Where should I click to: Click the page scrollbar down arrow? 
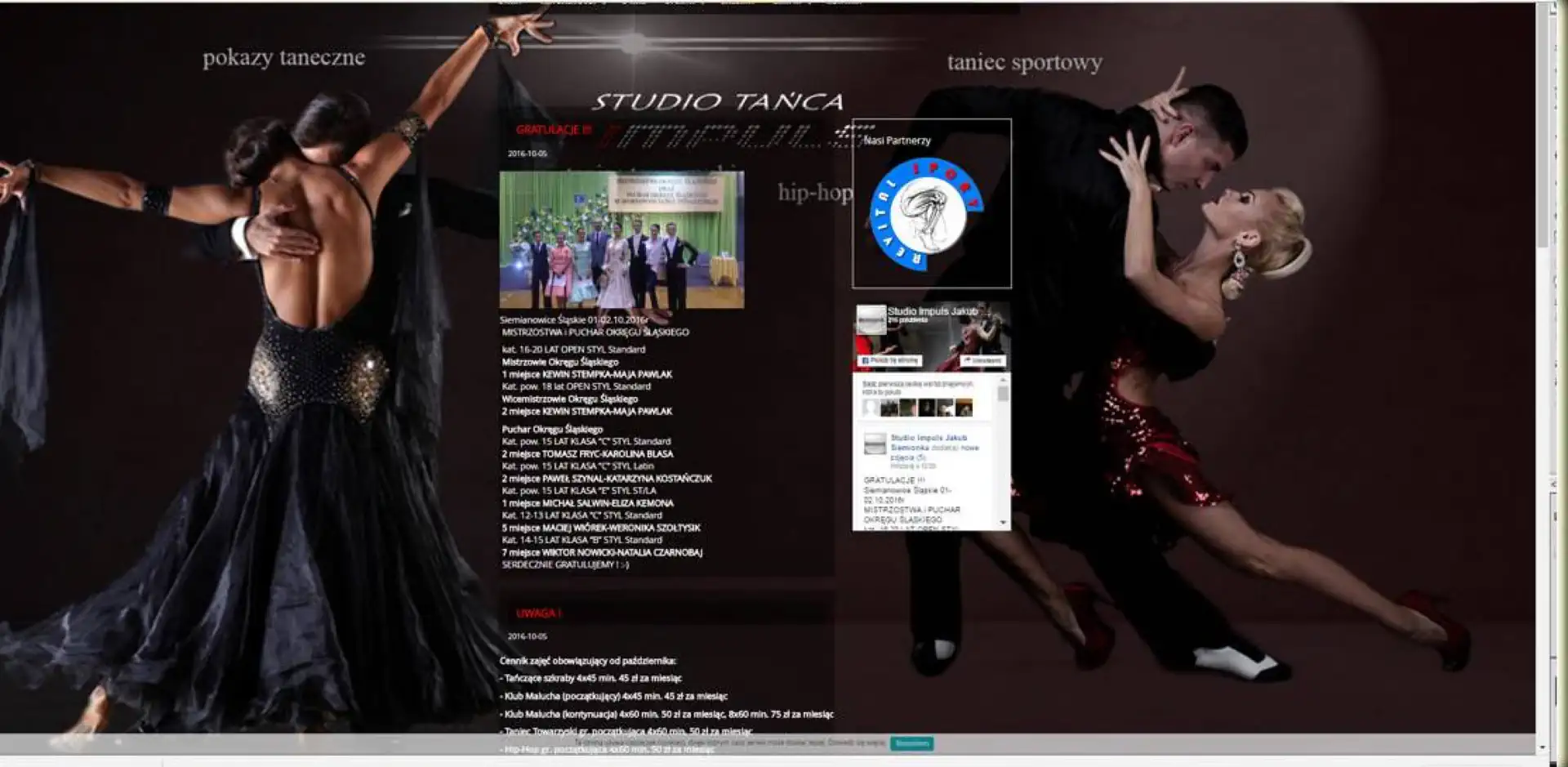click(x=1542, y=747)
